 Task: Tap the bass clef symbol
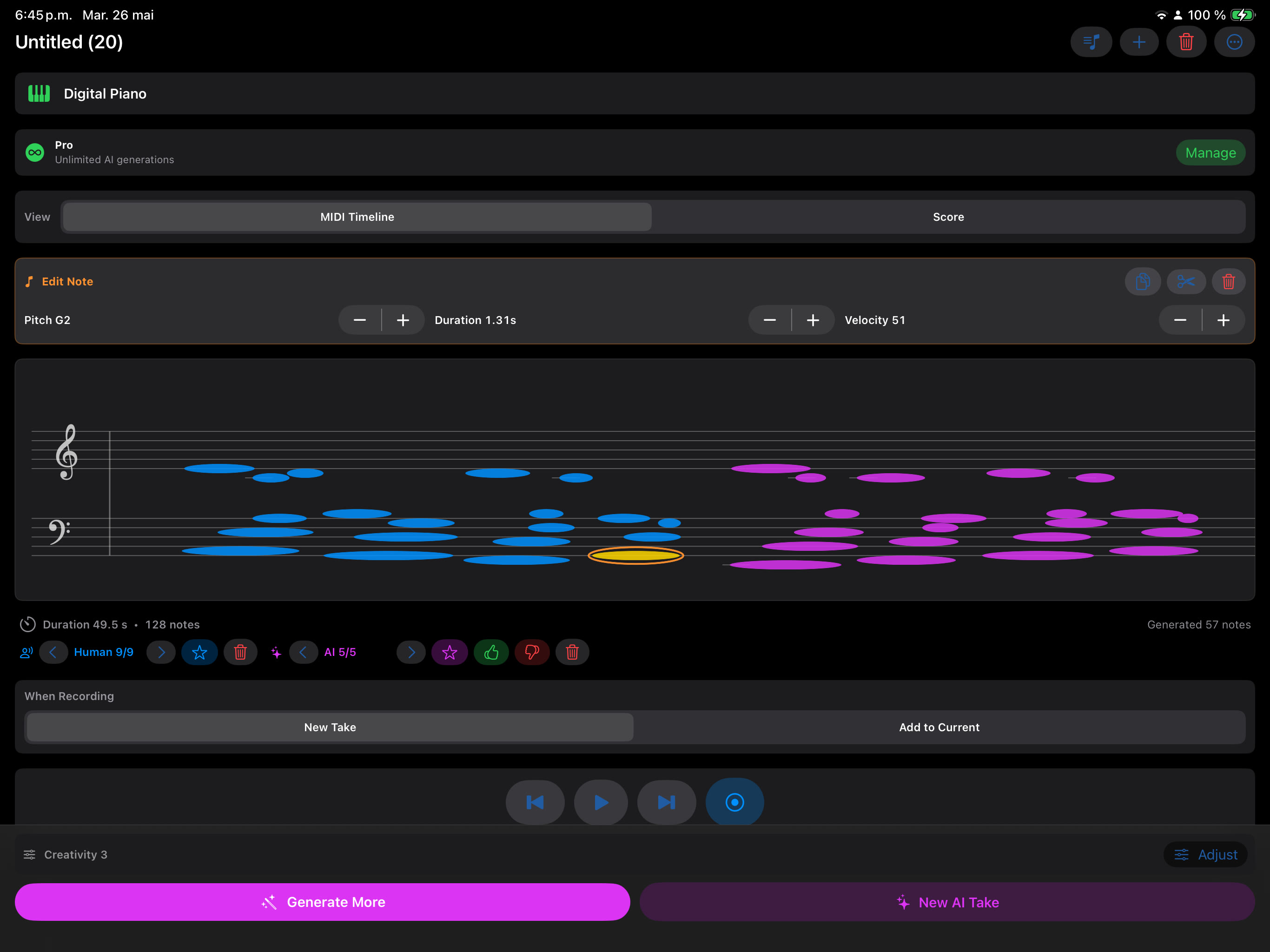pos(59,532)
